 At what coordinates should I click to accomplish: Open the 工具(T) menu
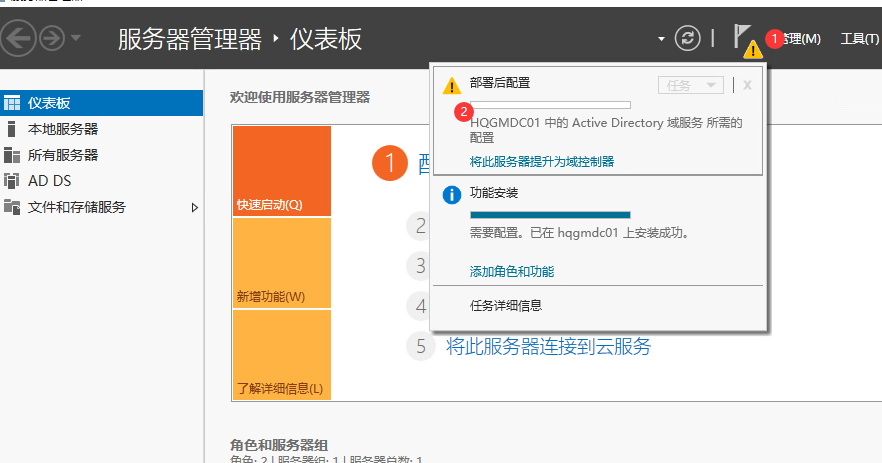pyautogui.click(x=860, y=39)
